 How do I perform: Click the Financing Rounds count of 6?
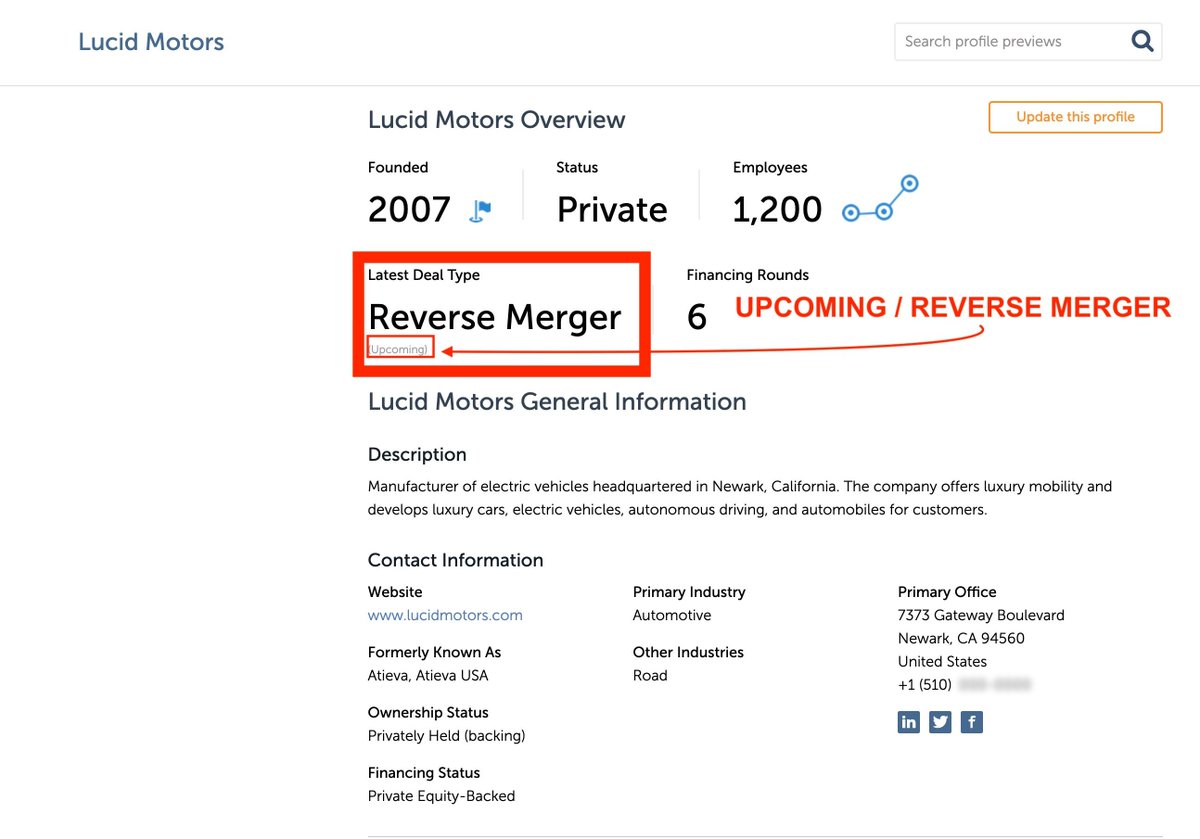tap(696, 315)
